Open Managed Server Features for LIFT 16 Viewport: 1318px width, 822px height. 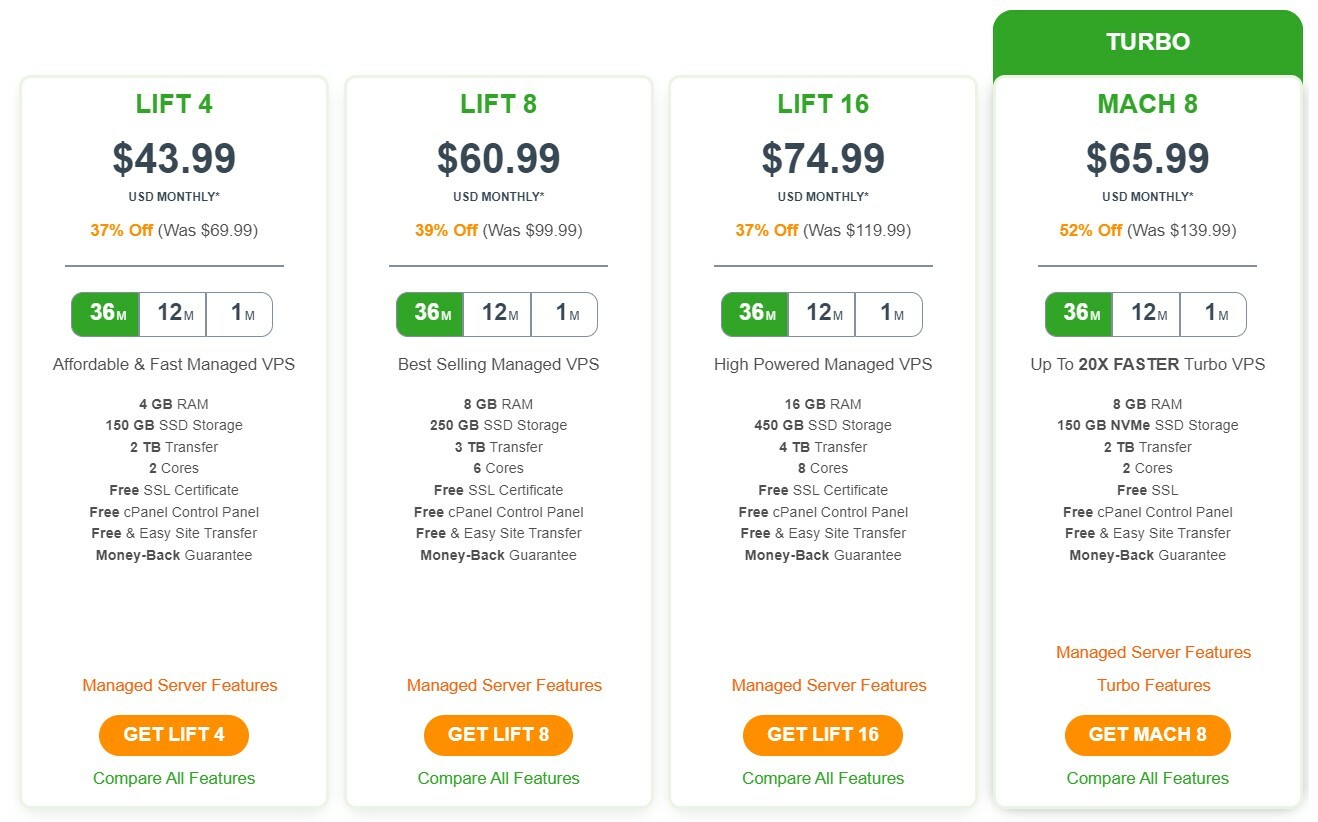pos(827,685)
